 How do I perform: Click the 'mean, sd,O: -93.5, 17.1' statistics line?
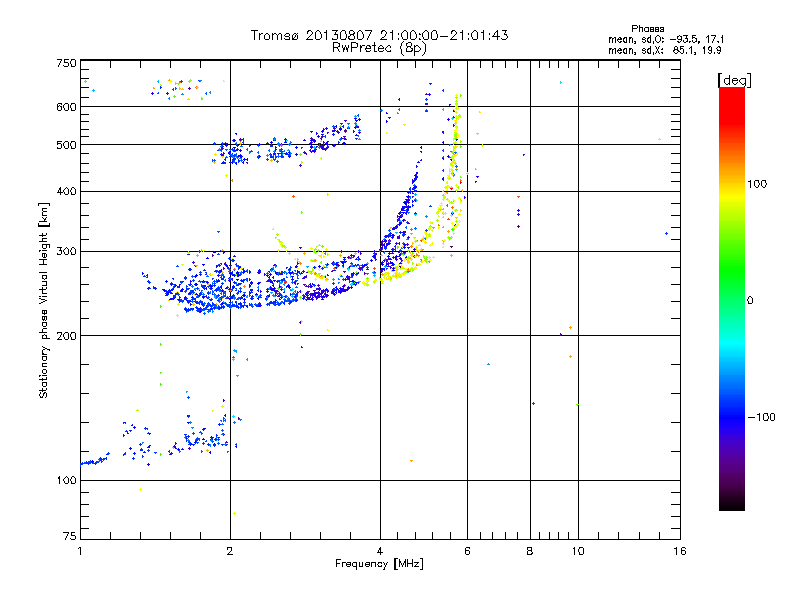coord(666,39)
